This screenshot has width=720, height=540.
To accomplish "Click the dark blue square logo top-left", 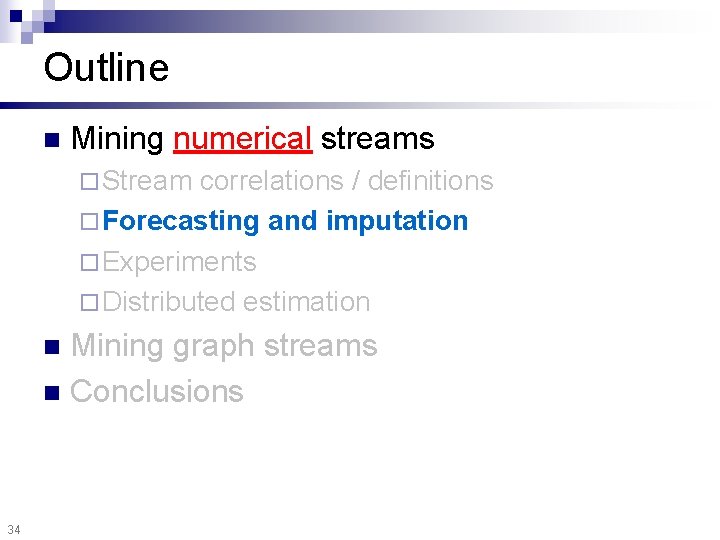I will pos(16,16).
